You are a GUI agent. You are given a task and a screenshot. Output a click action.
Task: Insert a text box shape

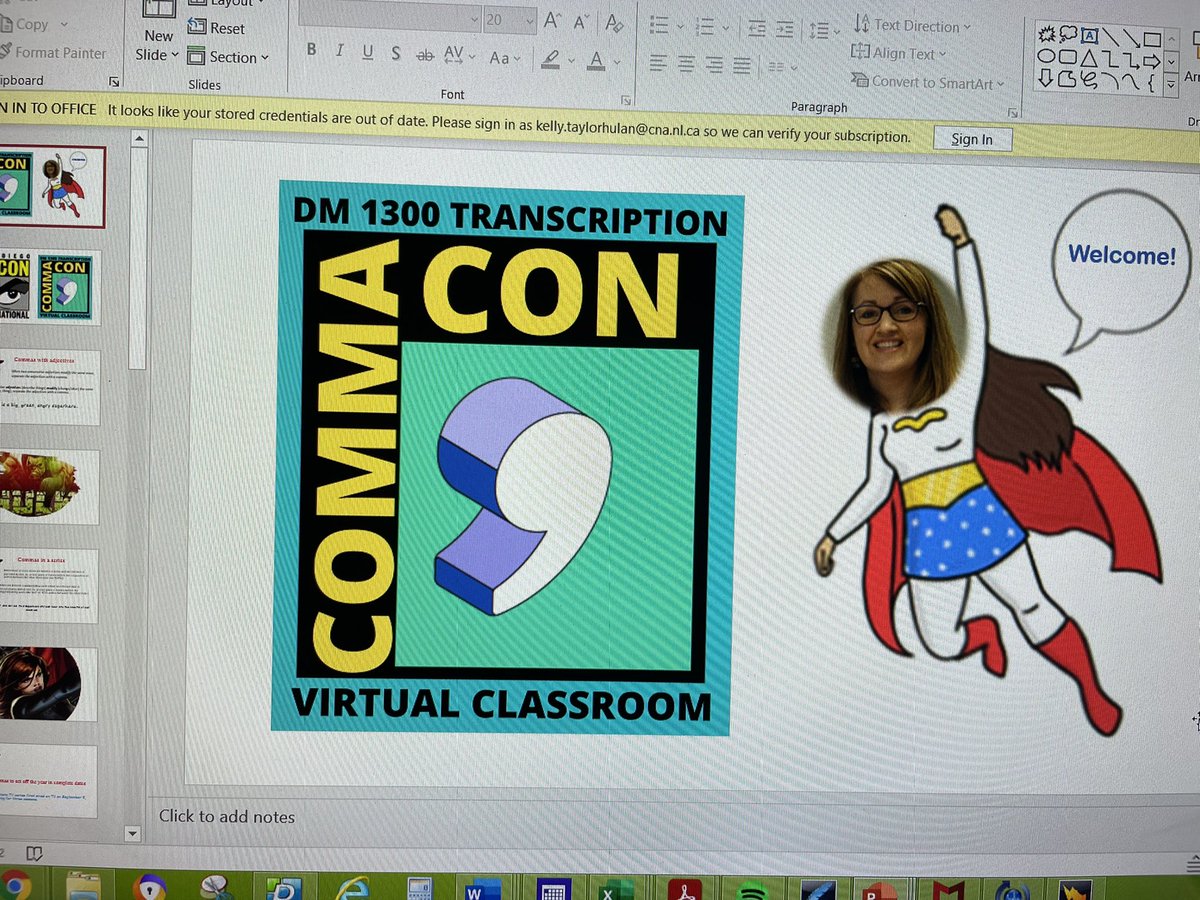point(1090,36)
